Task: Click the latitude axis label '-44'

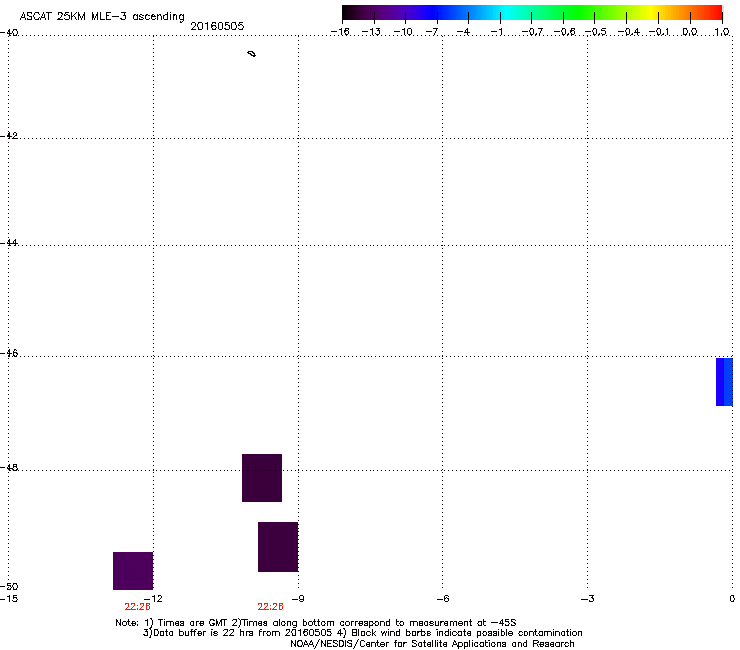Action: point(9,243)
